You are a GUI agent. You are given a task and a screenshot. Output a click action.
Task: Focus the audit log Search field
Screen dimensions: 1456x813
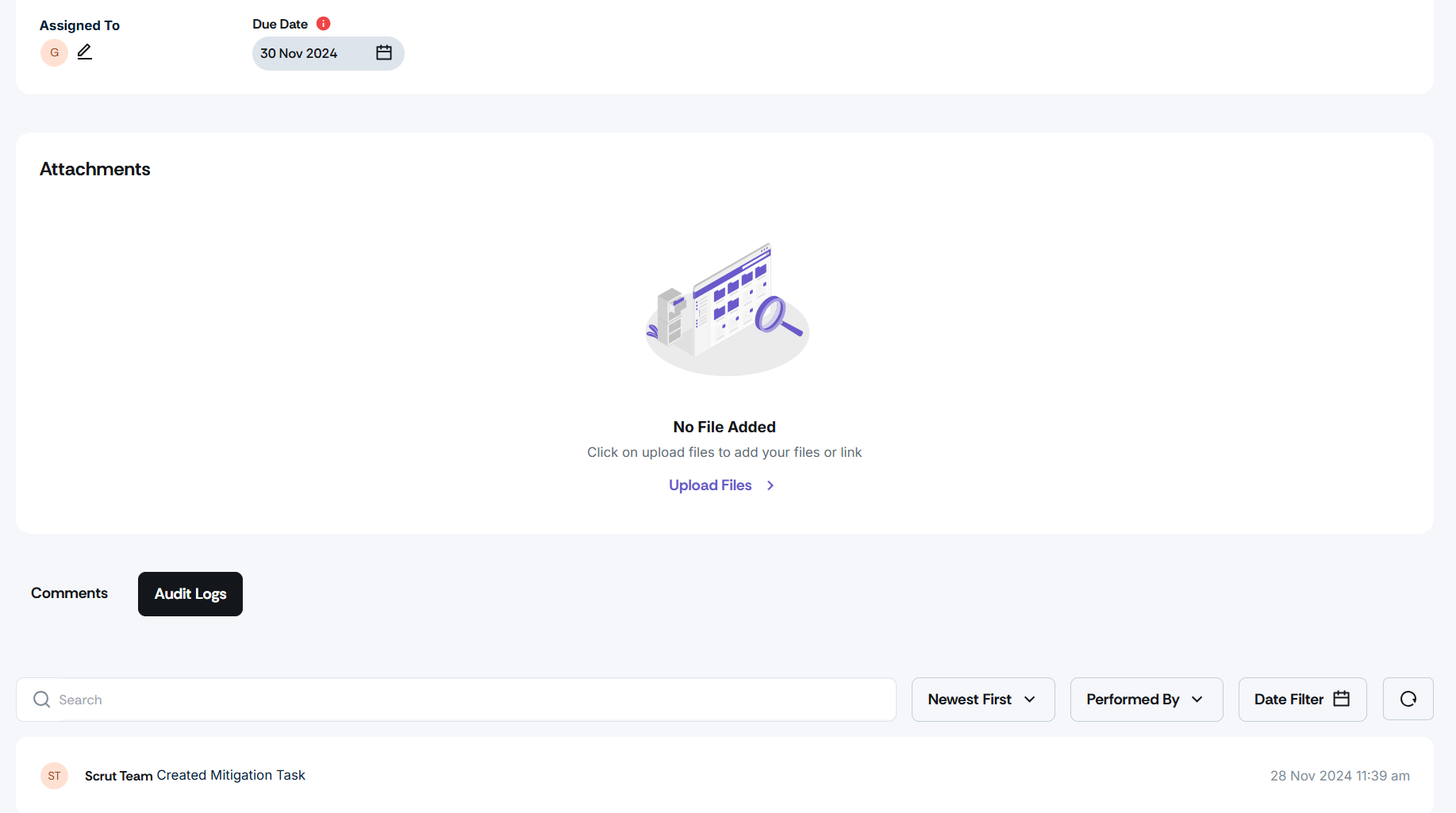point(456,700)
